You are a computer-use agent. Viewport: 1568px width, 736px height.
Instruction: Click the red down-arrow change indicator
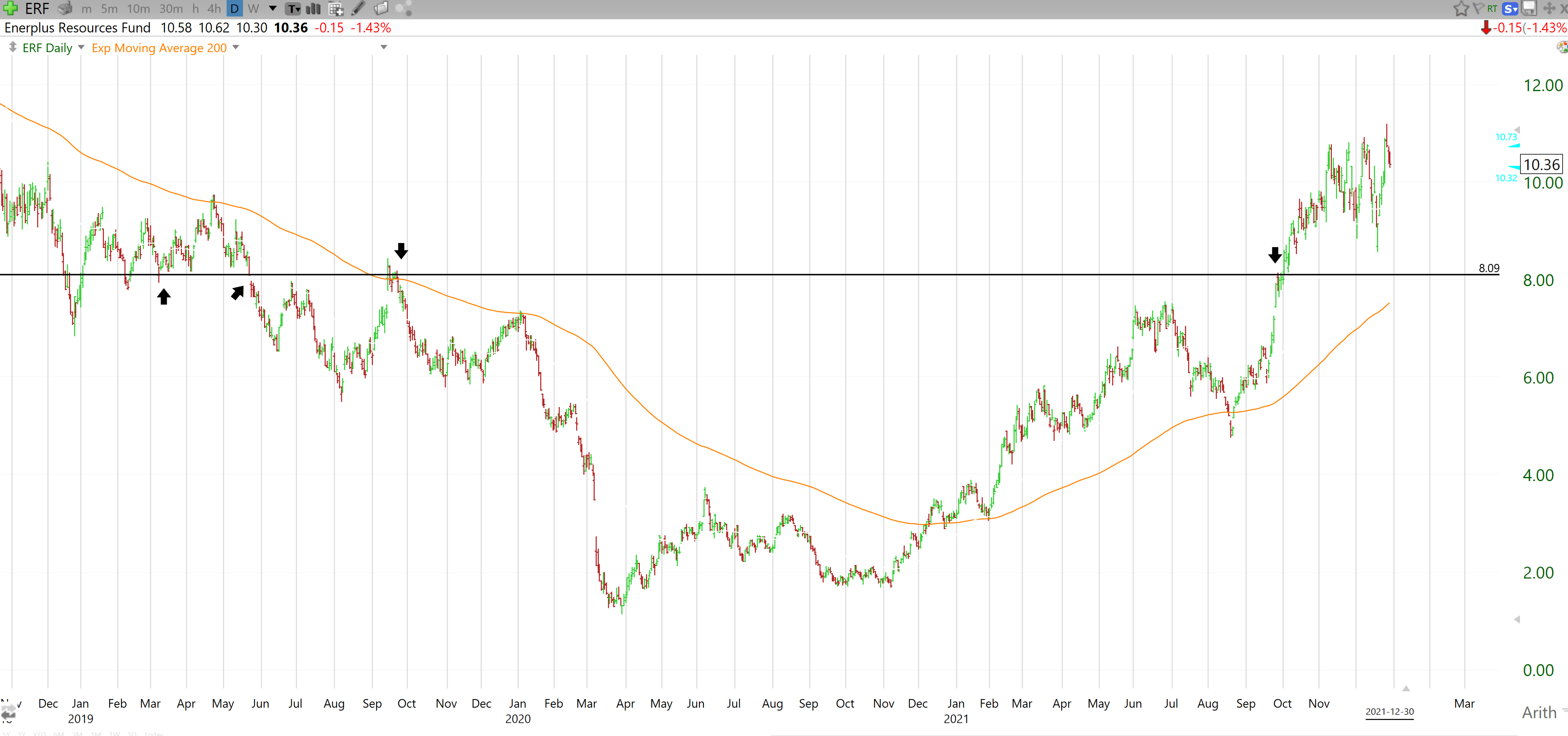tap(1486, 28)
